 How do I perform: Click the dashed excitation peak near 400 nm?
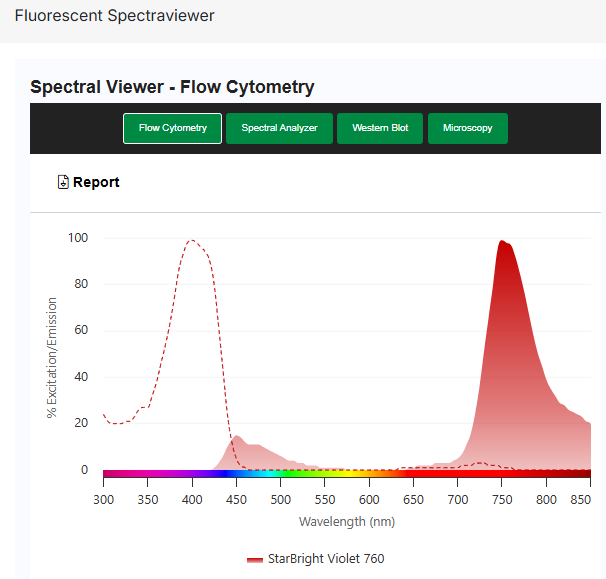[191, 241]
